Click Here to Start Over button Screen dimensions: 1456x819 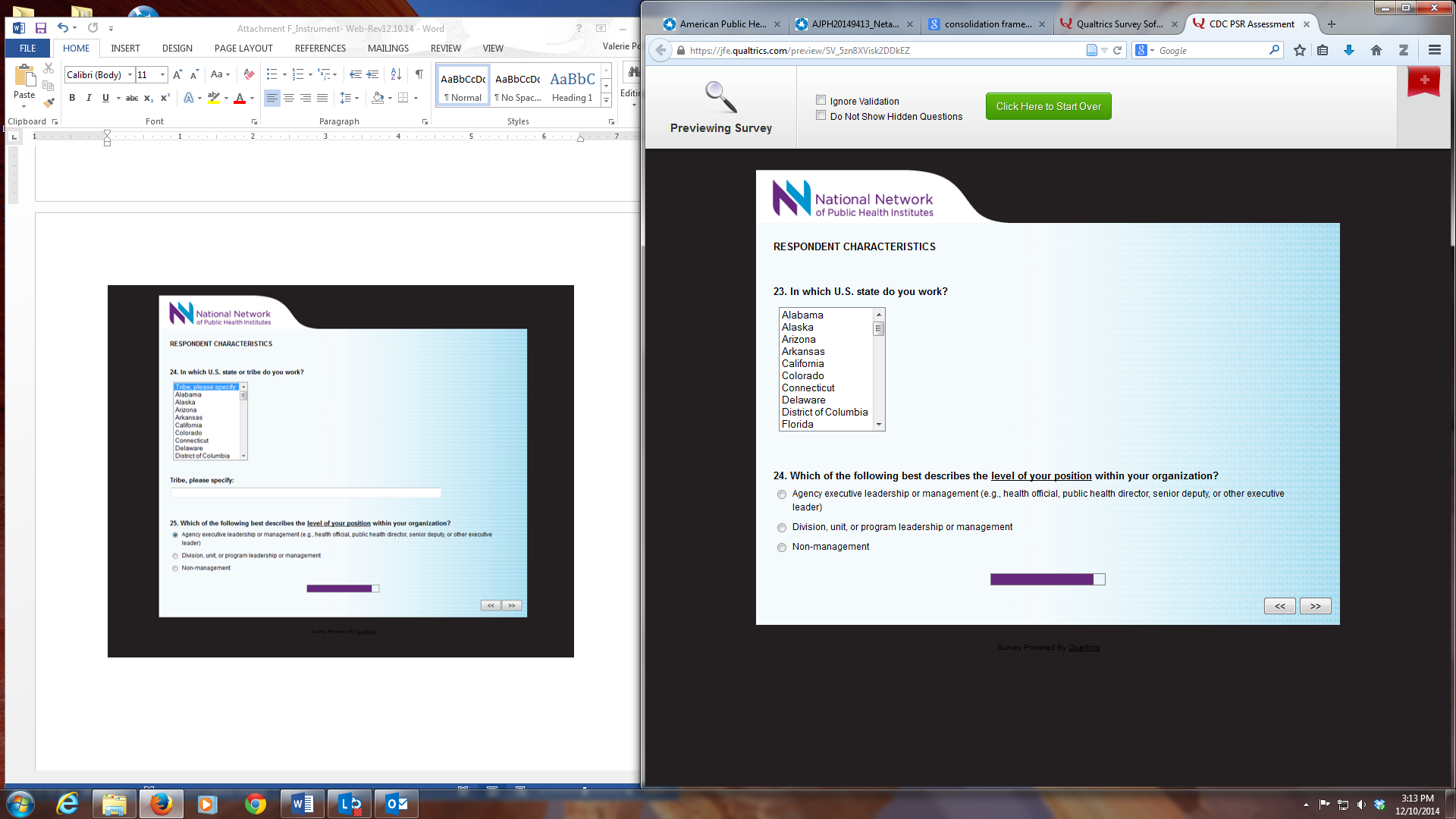(x=1048, y=106)
